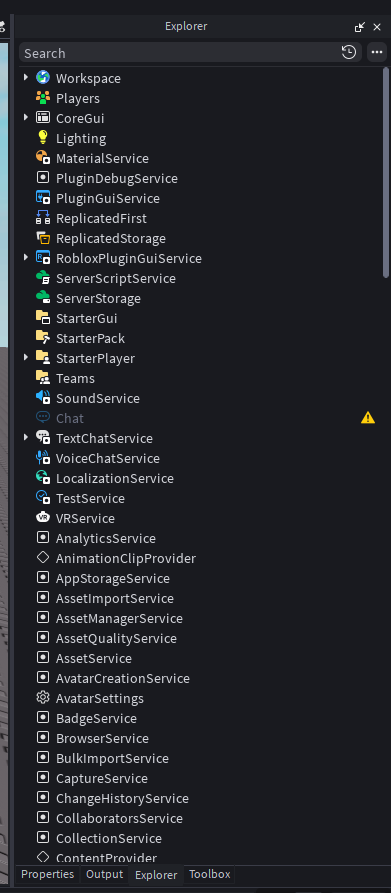Click the ServerScriptService cloud icon

pyautogui.click(x=43, y=278)
